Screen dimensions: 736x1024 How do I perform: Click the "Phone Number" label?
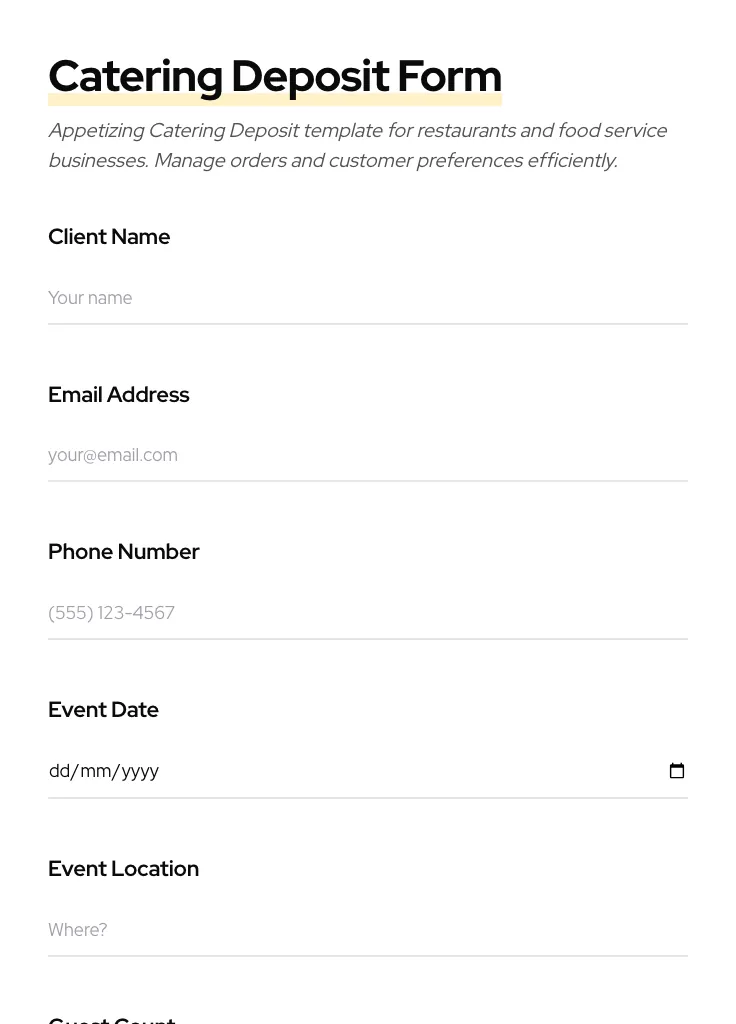(123, 552)
